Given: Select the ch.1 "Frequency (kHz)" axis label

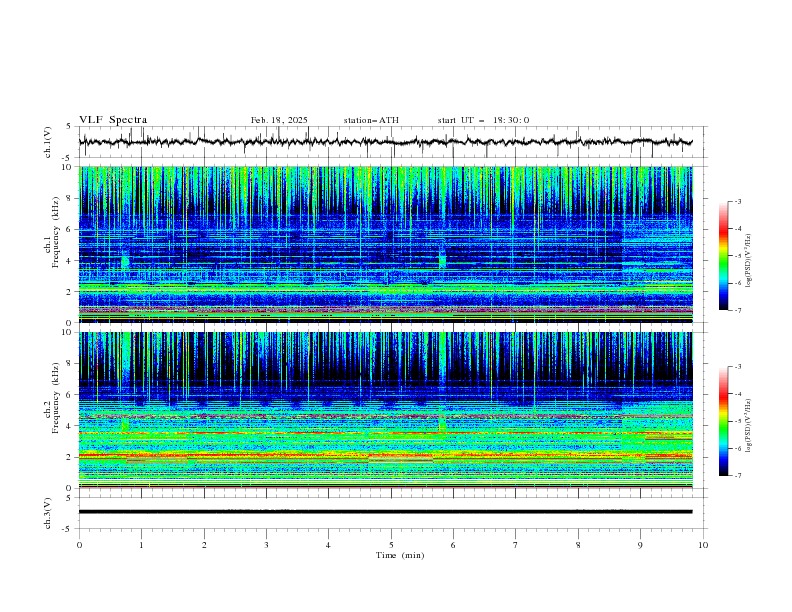Looking at the screenshot, I should pyautogui.click(x=56, y=233).
